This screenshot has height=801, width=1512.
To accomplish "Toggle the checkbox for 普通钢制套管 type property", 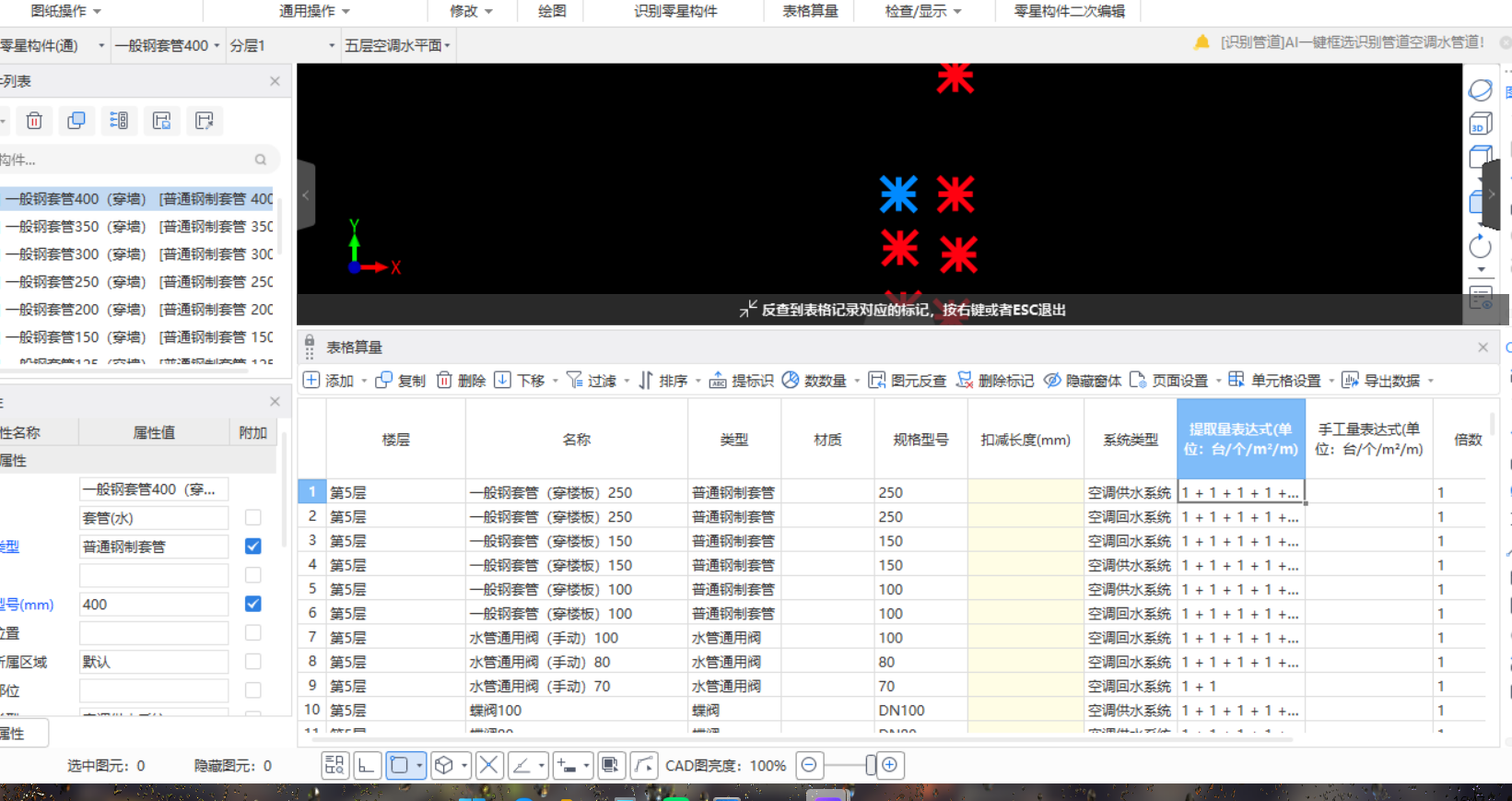I will [x=253, y=547].
